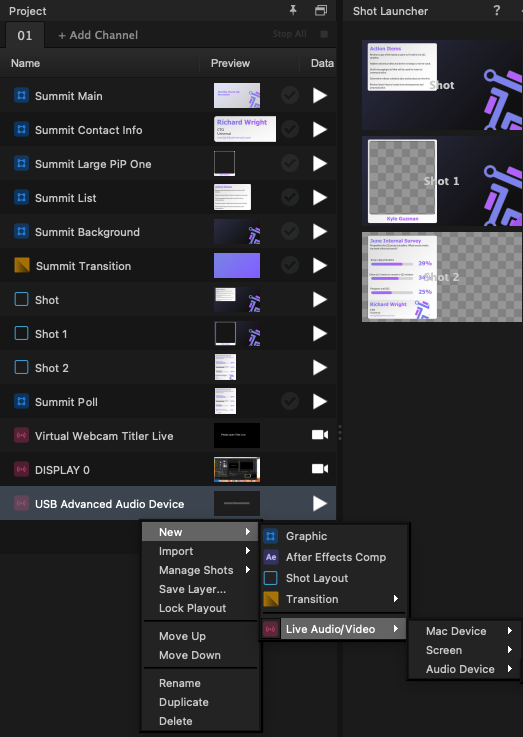Launch the Shot 2 thumbnail in Shot Launcher

pyautogui.click(x=442, y=277)
